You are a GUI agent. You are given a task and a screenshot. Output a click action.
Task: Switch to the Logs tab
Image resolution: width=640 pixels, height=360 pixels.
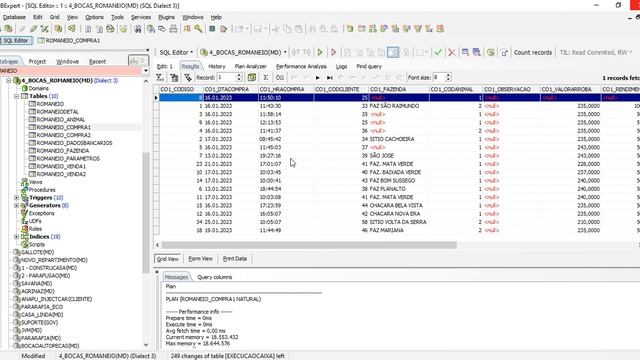[342, 66]
